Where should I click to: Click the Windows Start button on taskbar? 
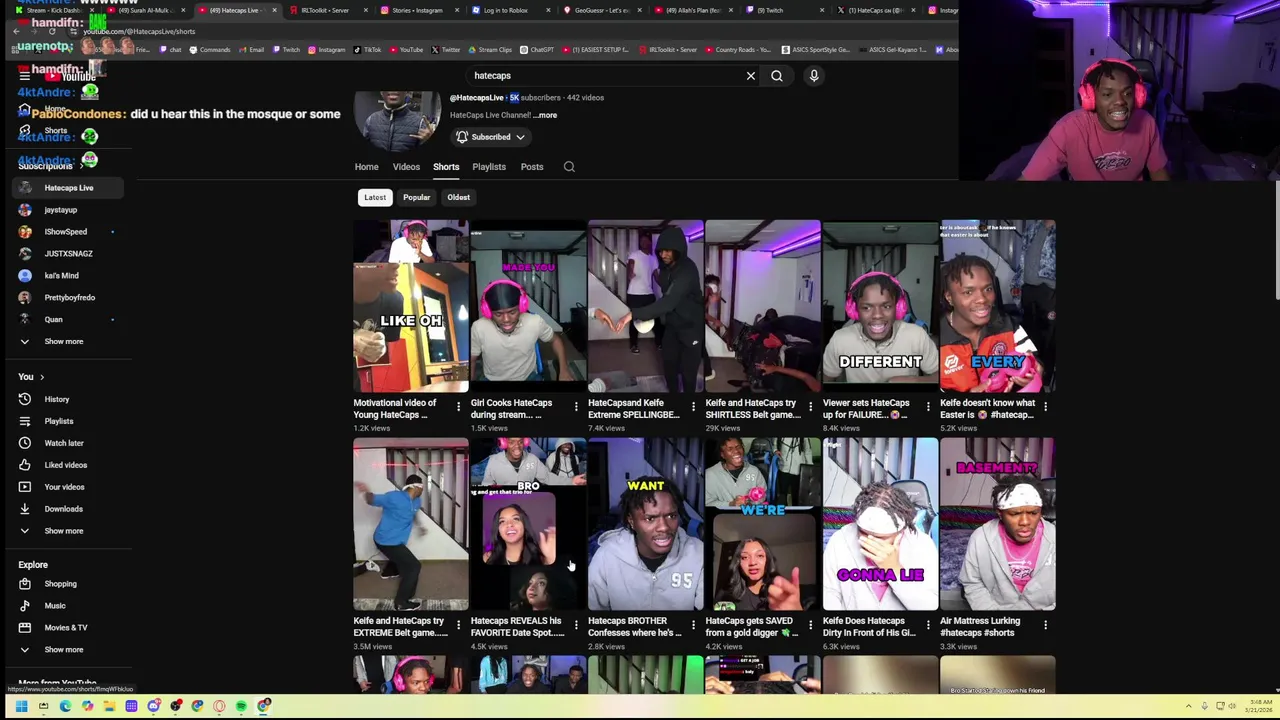[x=21, y=706]
